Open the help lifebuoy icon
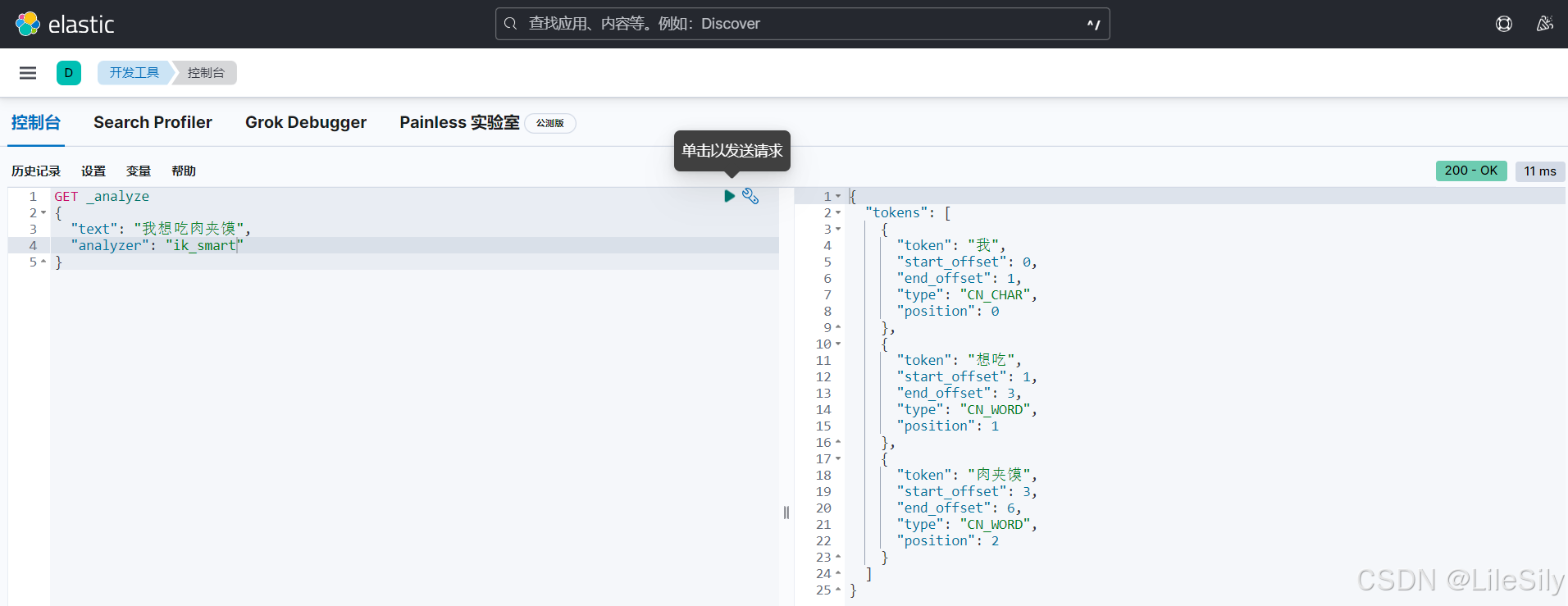This screenshot has width=1568, height=606. pyautogui.click(x=1504, y=24)
